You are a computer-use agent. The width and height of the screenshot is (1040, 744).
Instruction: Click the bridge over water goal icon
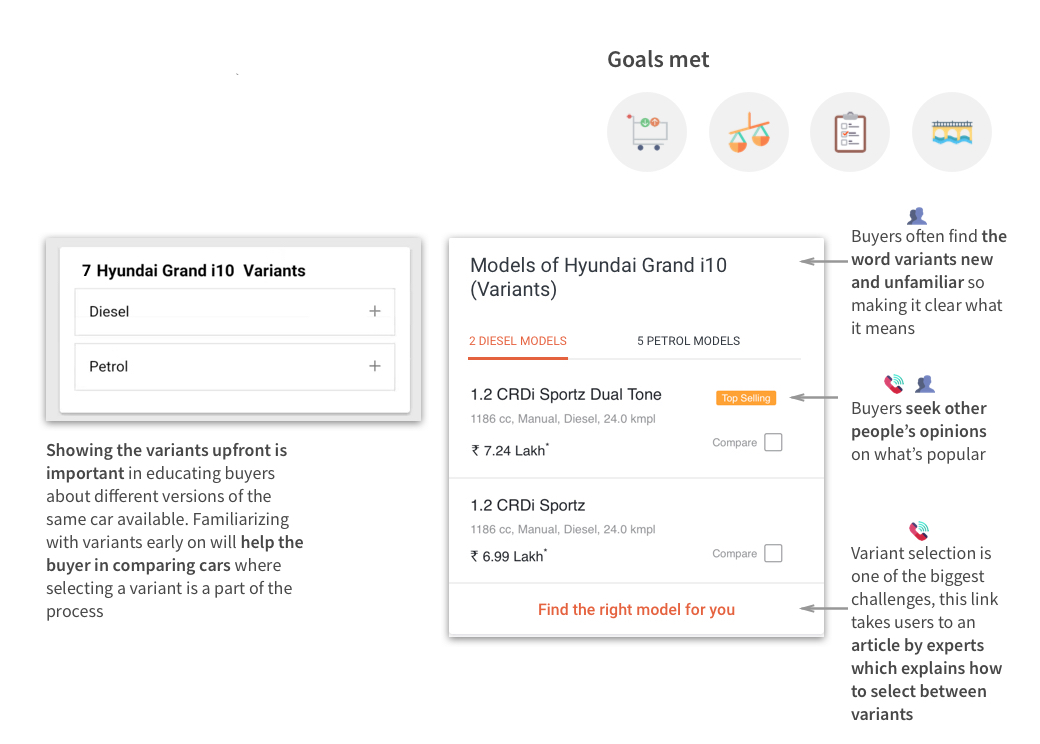(x=951, y=132)
